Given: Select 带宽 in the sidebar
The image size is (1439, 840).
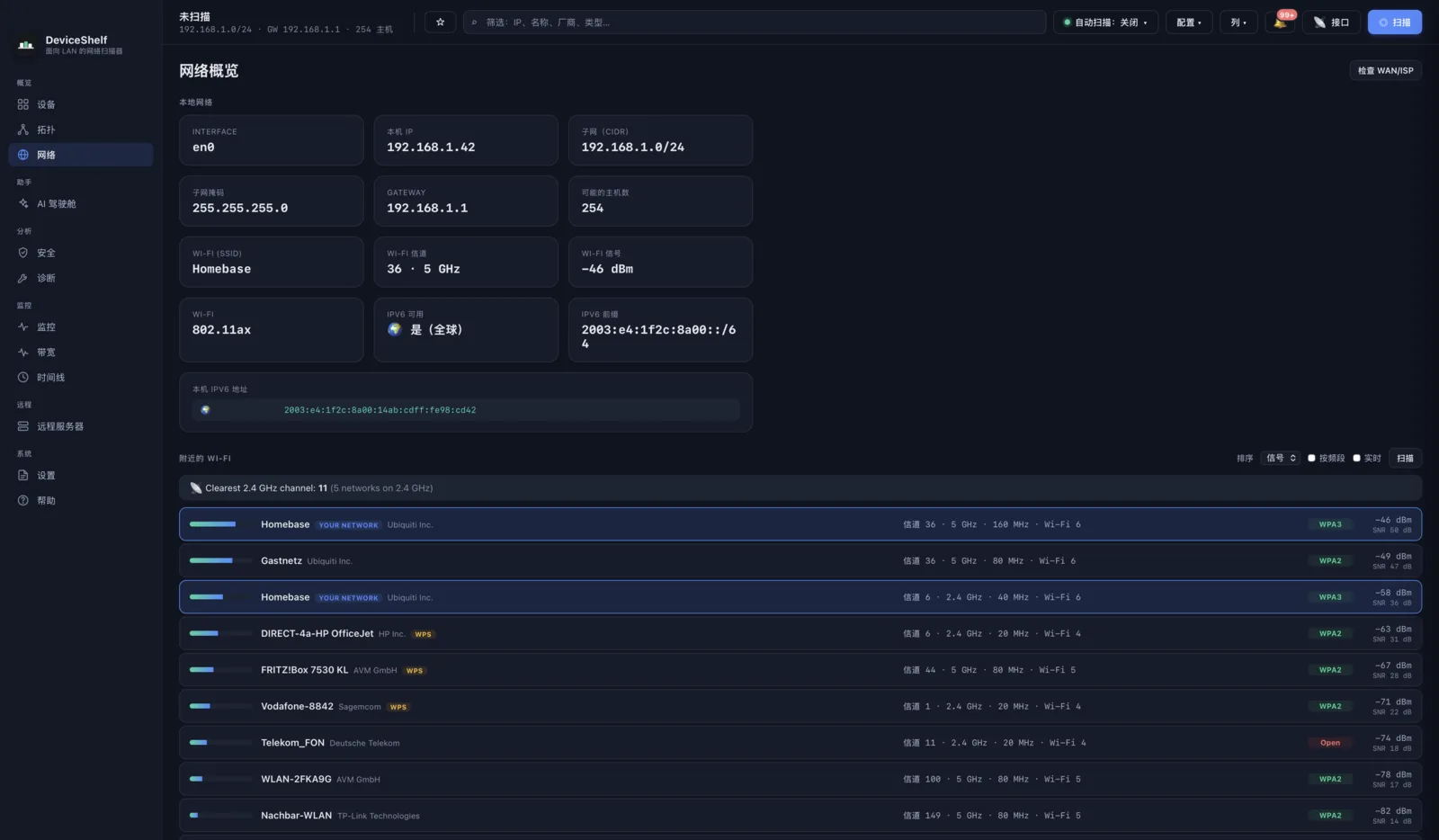Looking at the screenshot, I should click(81, 353).
